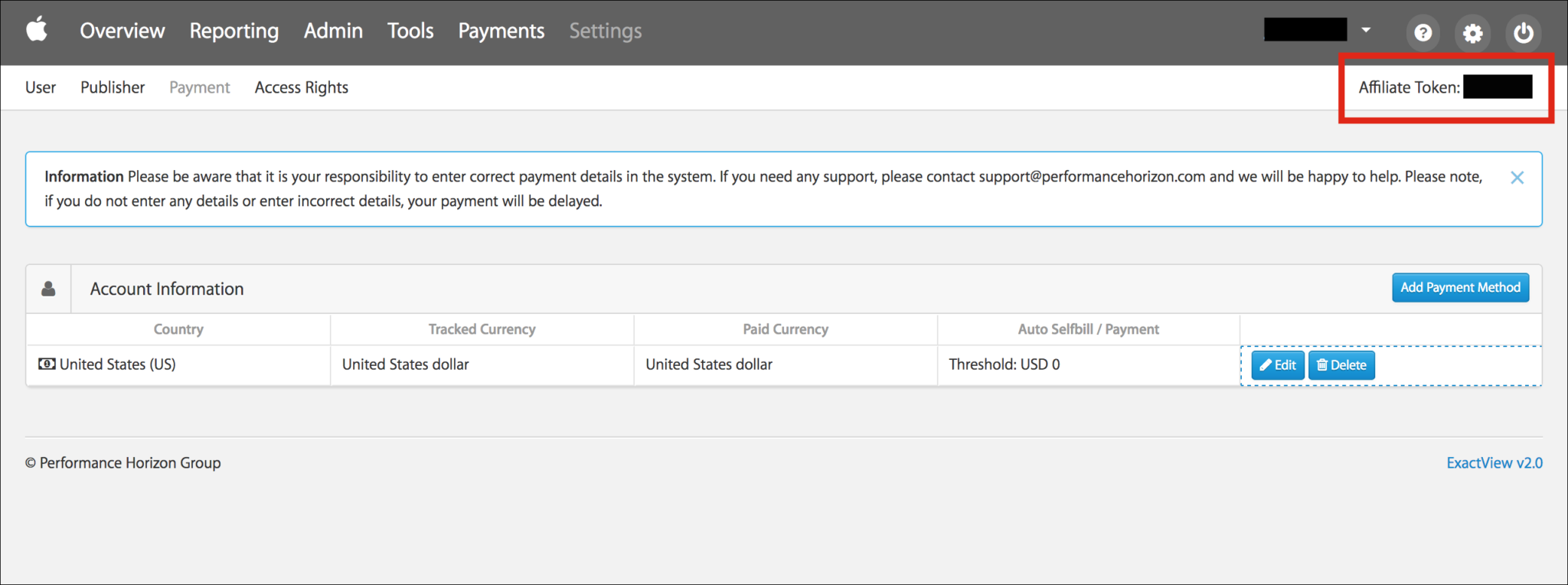Open the Tools menu
The height and width of the screenshot is (585, 1568).
pos(410,31)
